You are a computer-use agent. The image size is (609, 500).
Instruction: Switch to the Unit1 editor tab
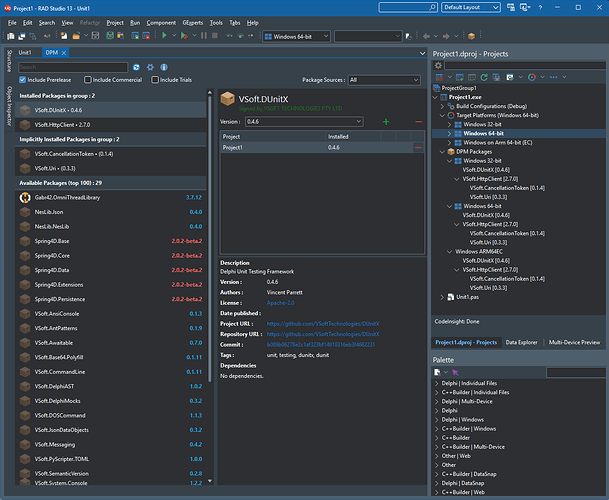point(25,52)
